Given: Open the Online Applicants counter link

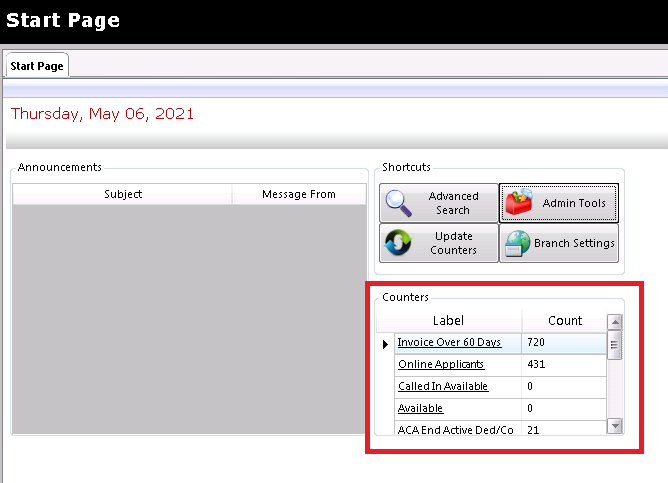Looking at the screenshot, I should point(441,365).
